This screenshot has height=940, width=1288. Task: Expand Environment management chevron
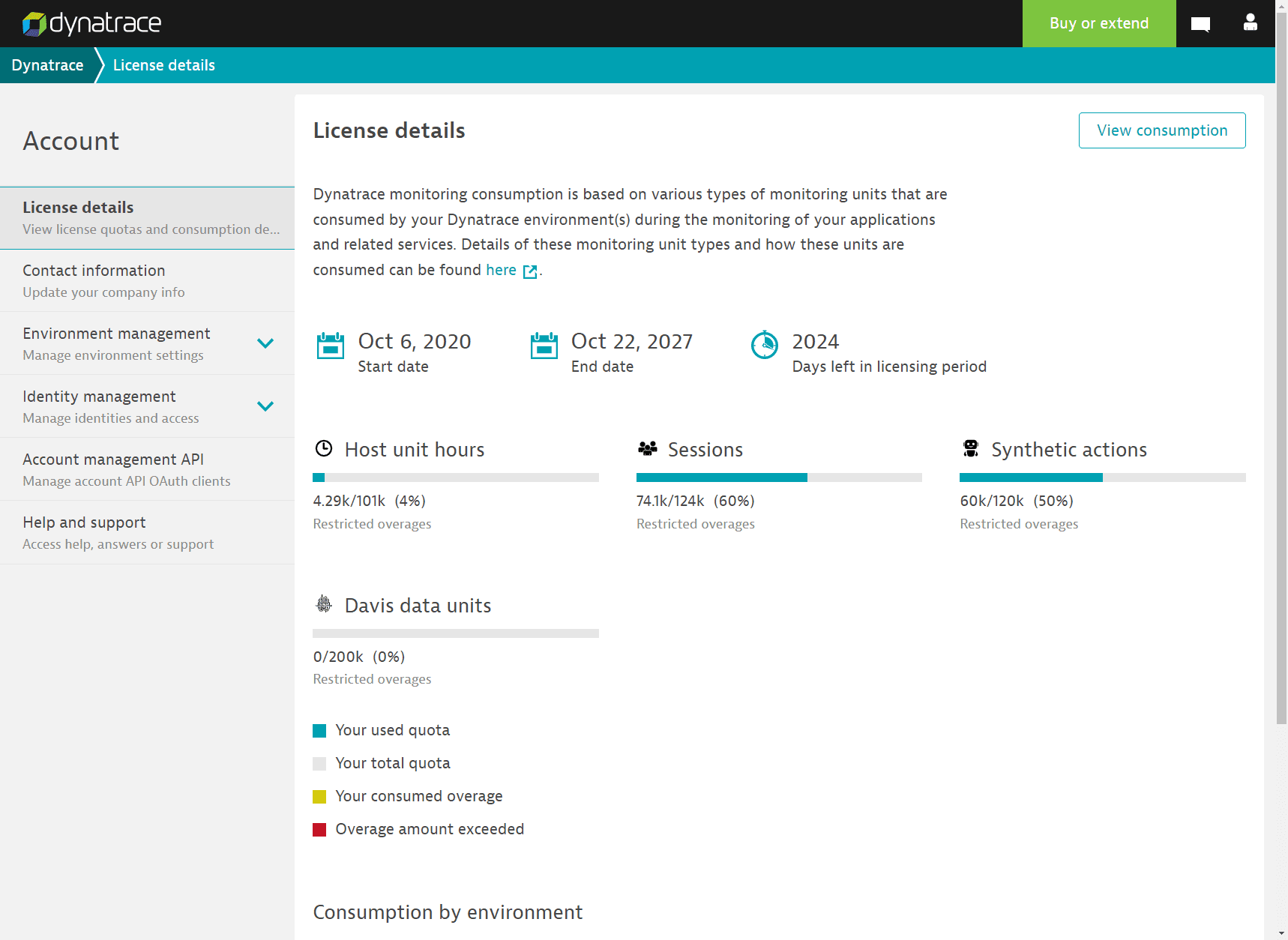point(265,343)
